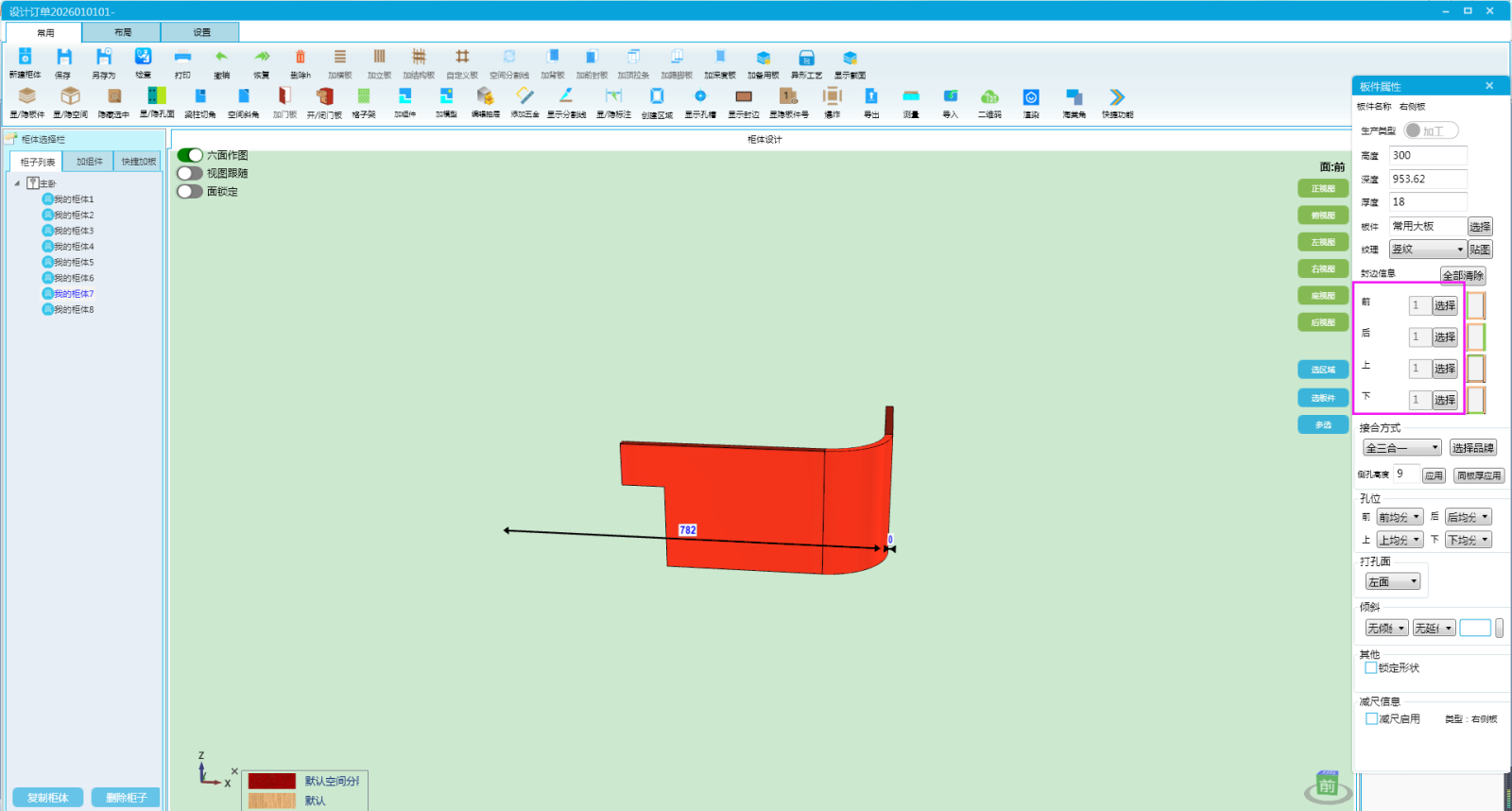Open the 打孔面 左面 dropdown
Screen dimensions: 1512x811
(x=1393, y=581)
